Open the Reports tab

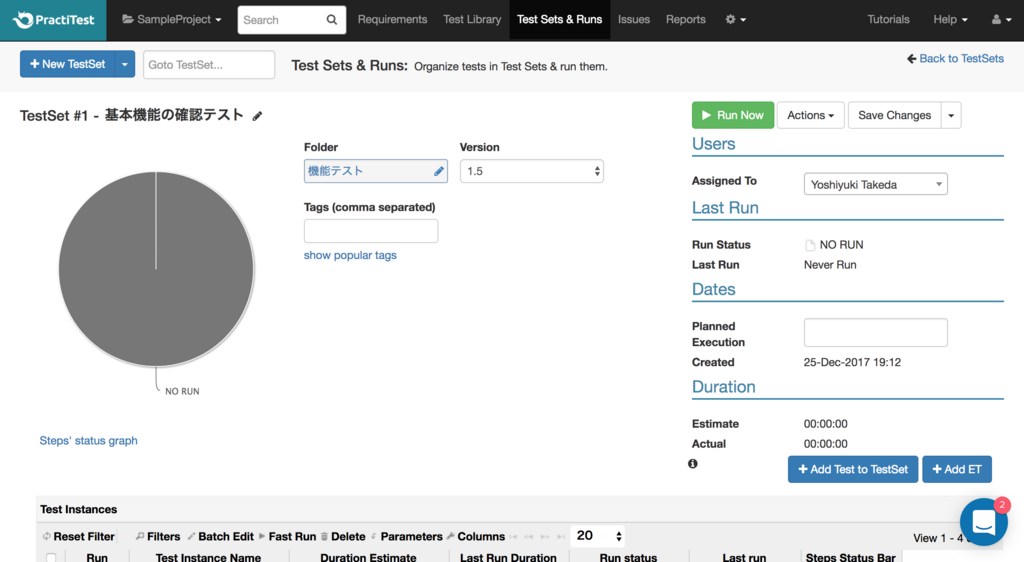(x=686, y=20)
